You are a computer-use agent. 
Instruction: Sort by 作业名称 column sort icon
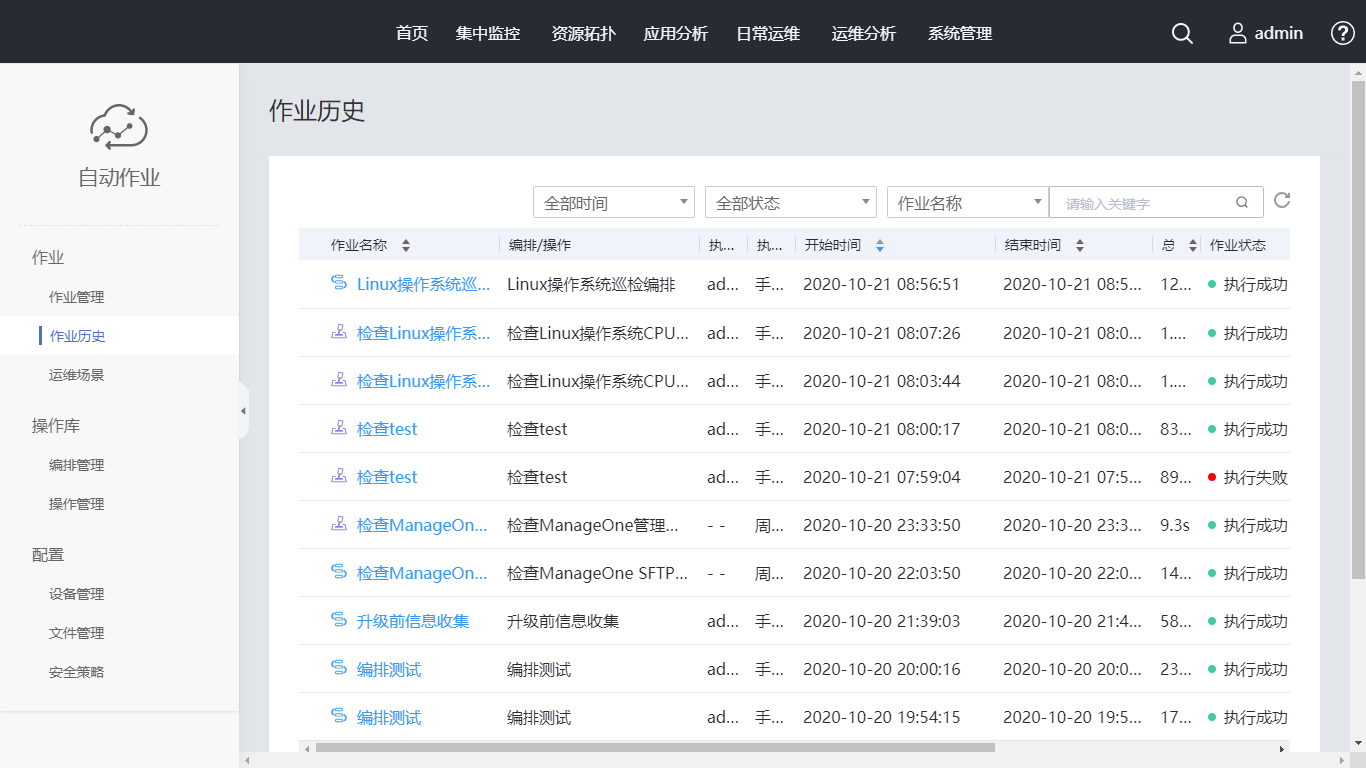[406, 245]
